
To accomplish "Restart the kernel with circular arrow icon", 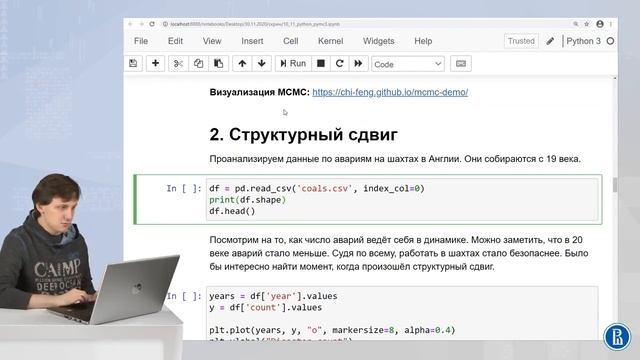I will coord(340,63).
